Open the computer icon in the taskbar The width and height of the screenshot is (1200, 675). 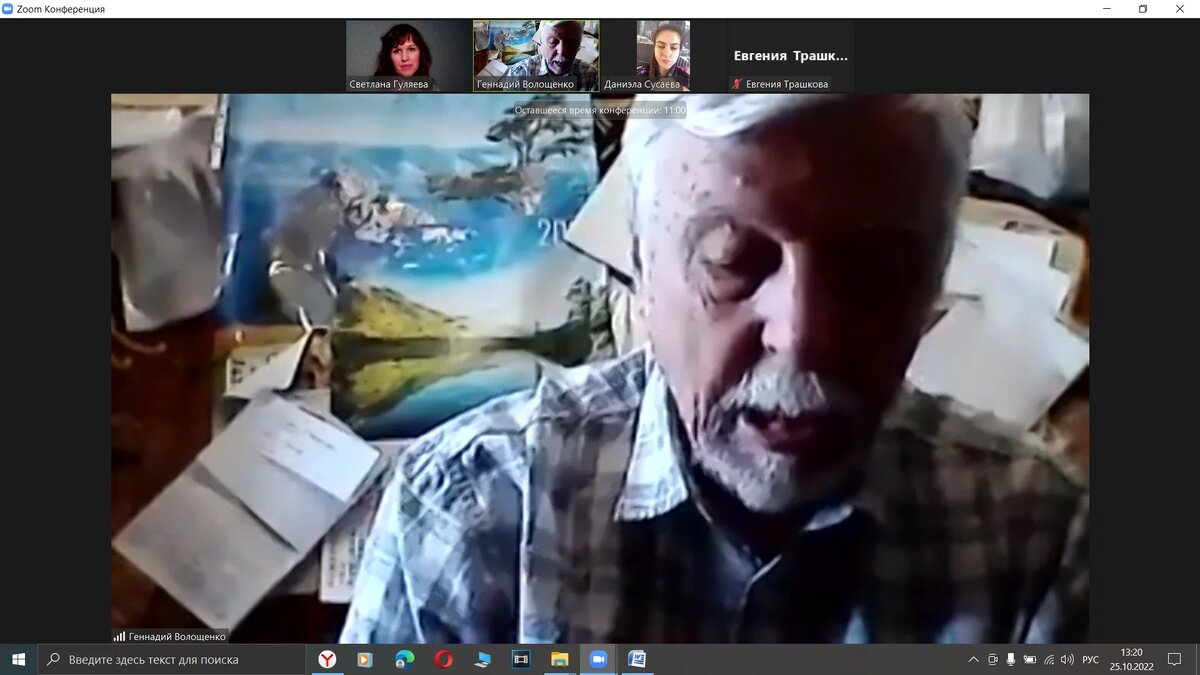tap(483, 659)
